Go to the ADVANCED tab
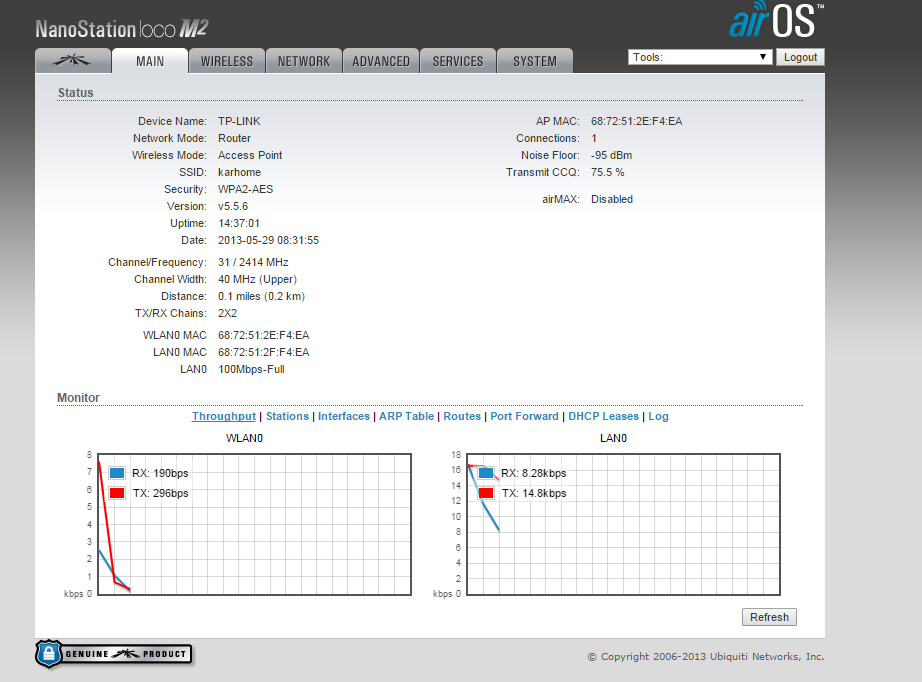 [x=381, y=61]
